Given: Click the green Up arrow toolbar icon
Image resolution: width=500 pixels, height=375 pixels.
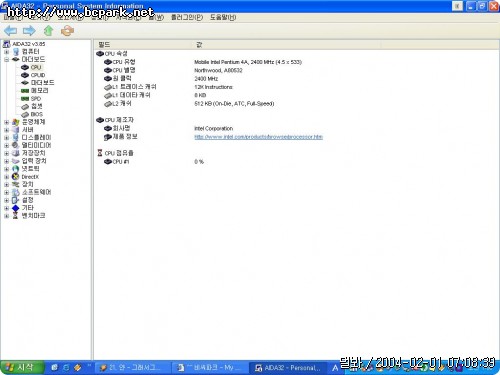Looking at the screenshot, I should tap(49, 31).
